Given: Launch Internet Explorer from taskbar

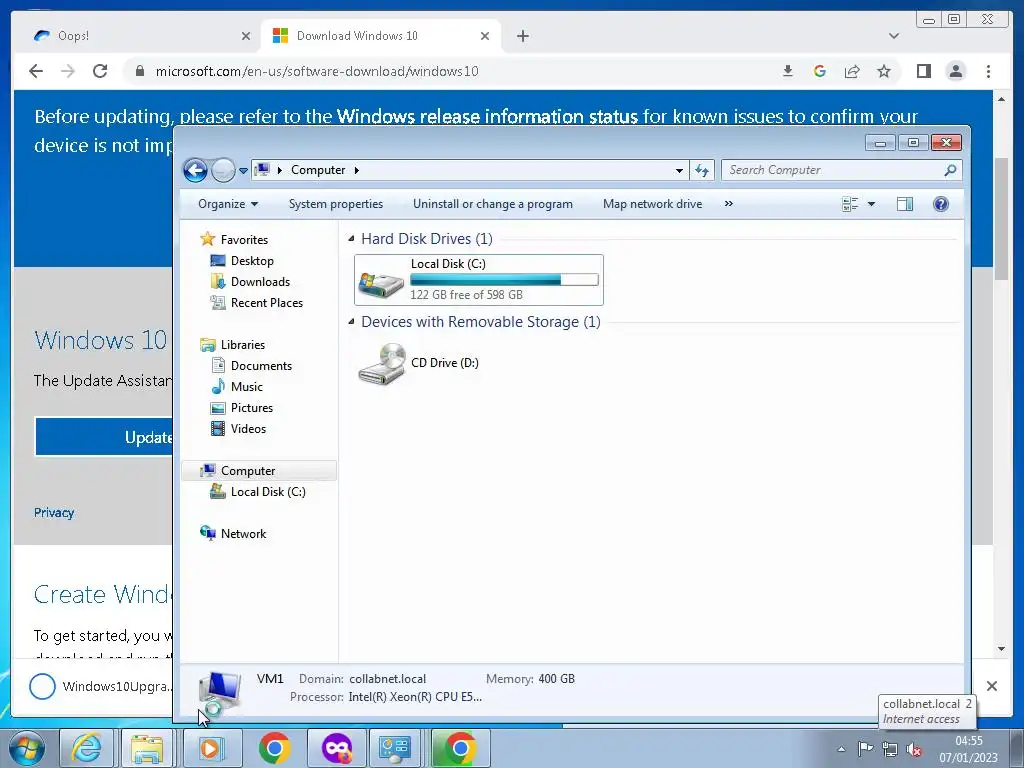Looking at the screenshot, I should [86, 748].
